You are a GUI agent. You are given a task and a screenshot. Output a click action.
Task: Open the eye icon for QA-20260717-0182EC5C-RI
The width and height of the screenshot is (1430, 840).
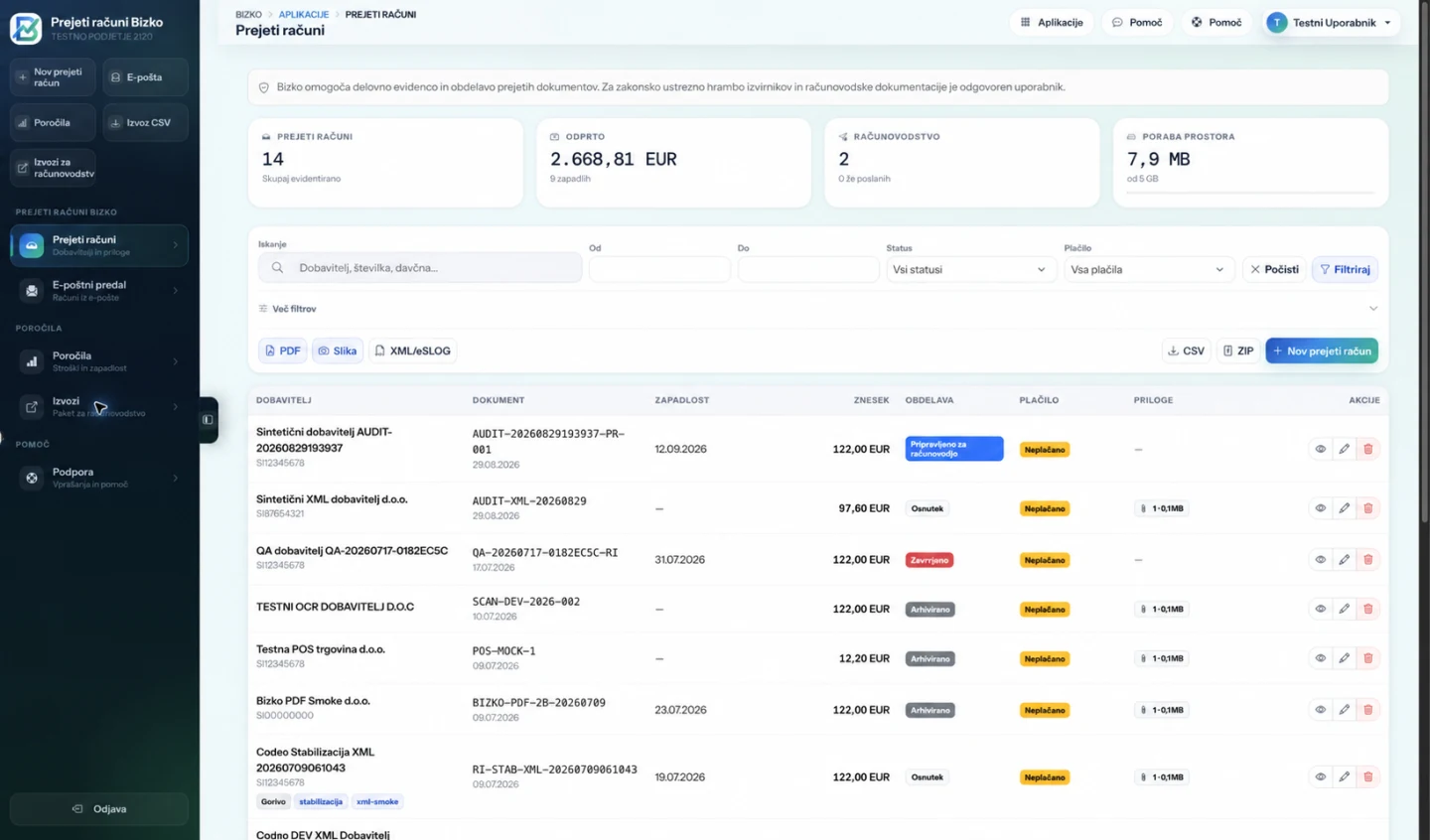click(x=1320, y=560)
